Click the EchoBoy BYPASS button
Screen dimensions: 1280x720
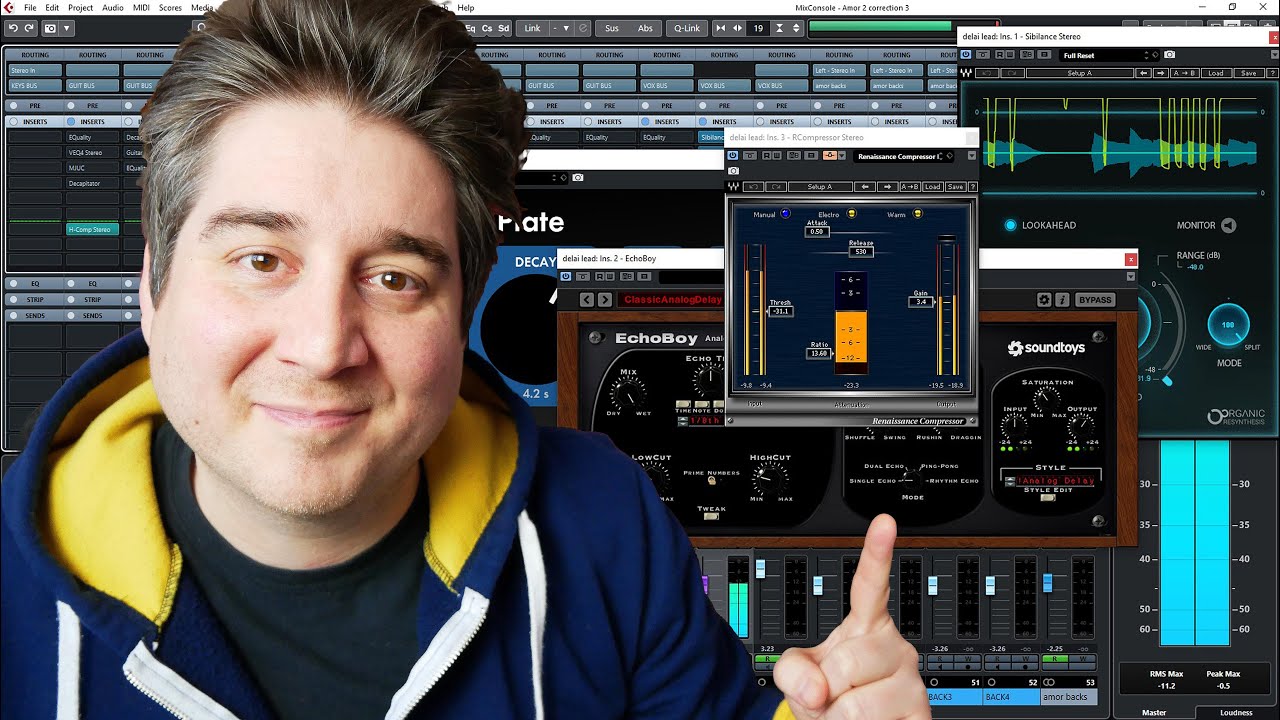(1095, 300)
